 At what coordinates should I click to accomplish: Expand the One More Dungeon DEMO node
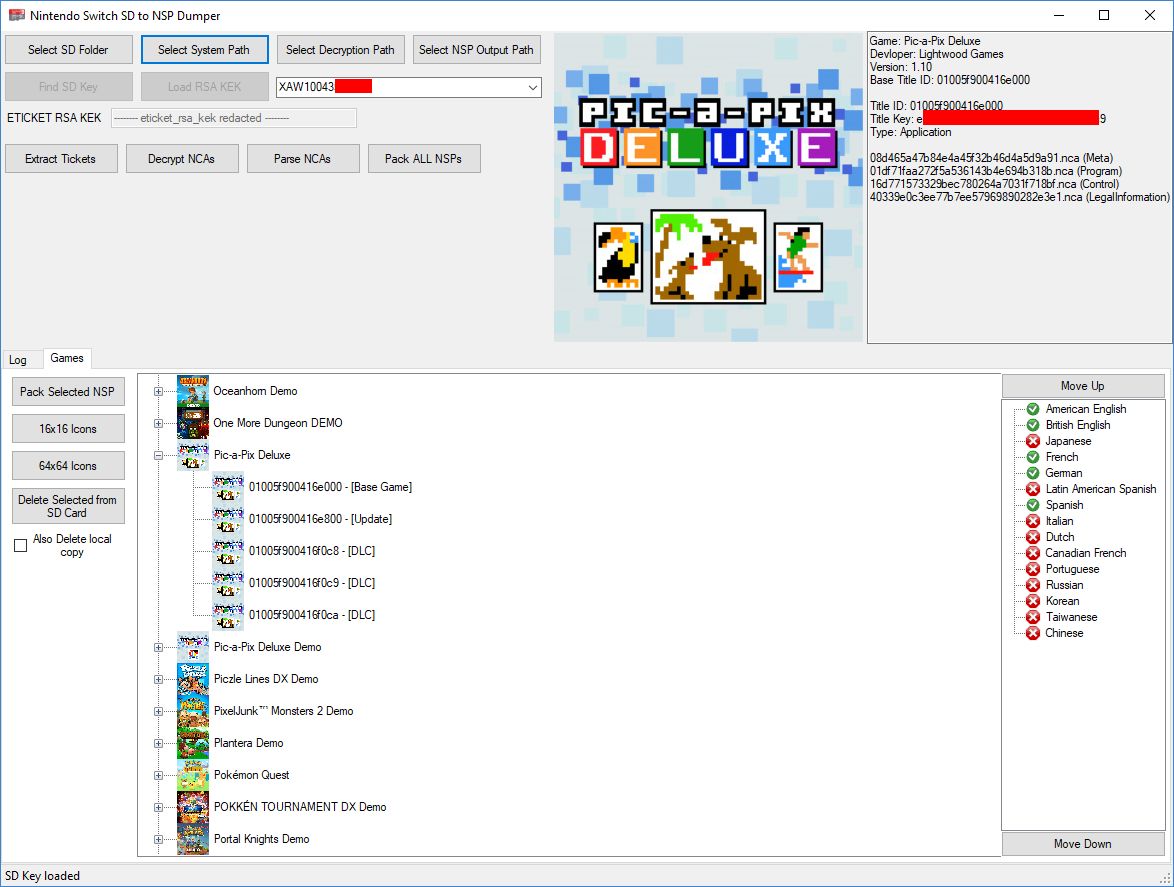pyautogui.click(x=159, y=424)
